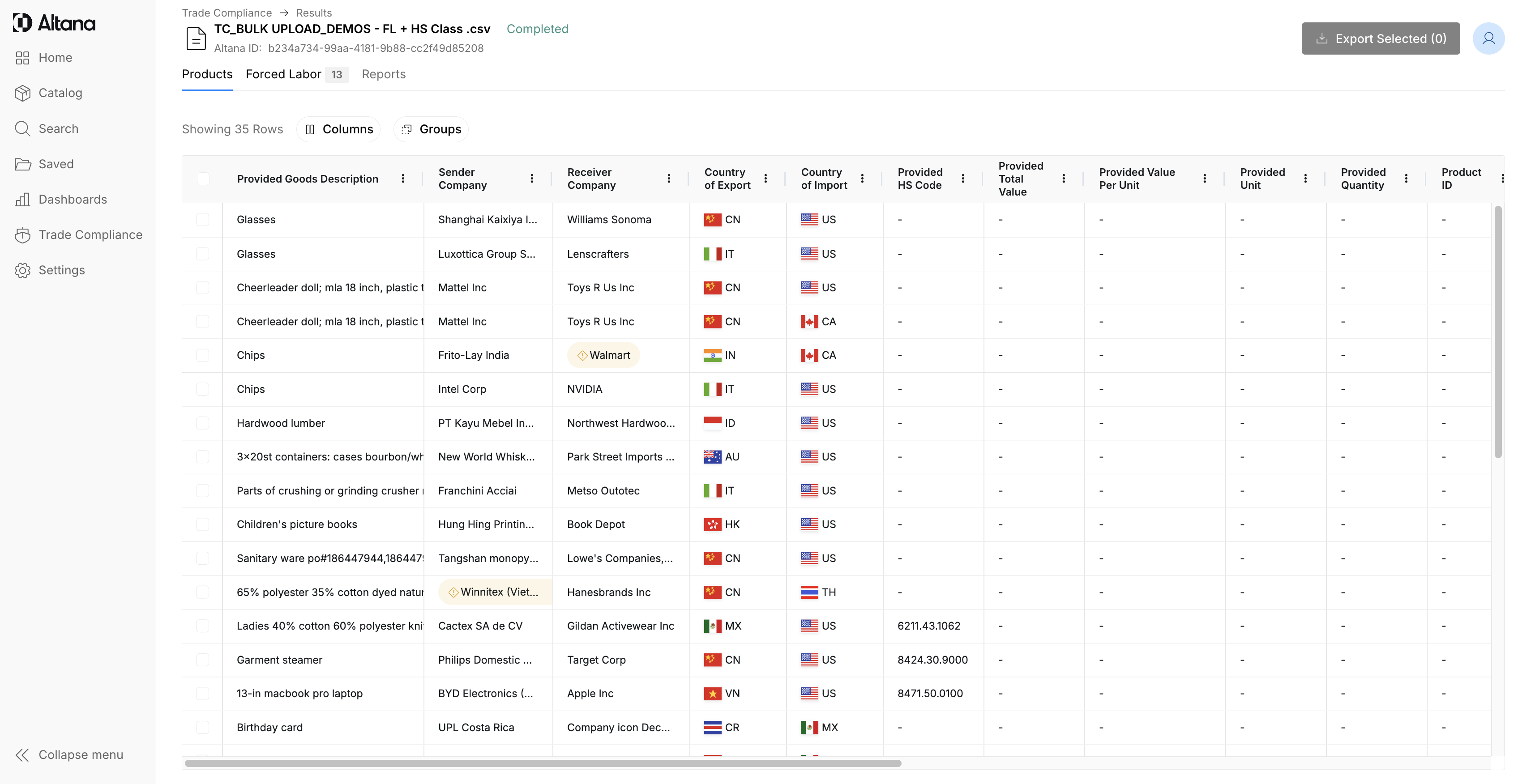Open Settings gear icon in sidebar
Viewport: 1531px width, 784px height.
(22, 270)
